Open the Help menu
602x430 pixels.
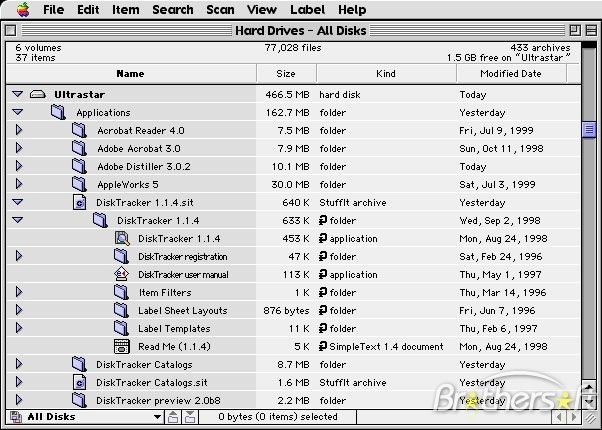pyautogui.click(x=352, y=10)
